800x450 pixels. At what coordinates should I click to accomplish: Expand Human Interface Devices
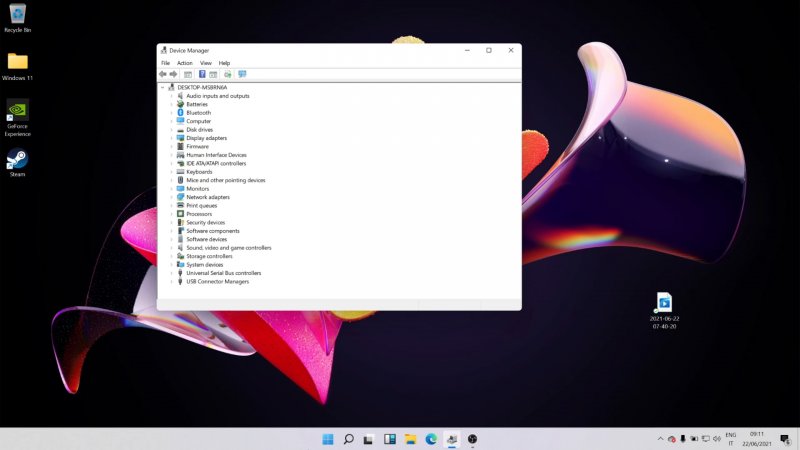click(x=171, y=155)
